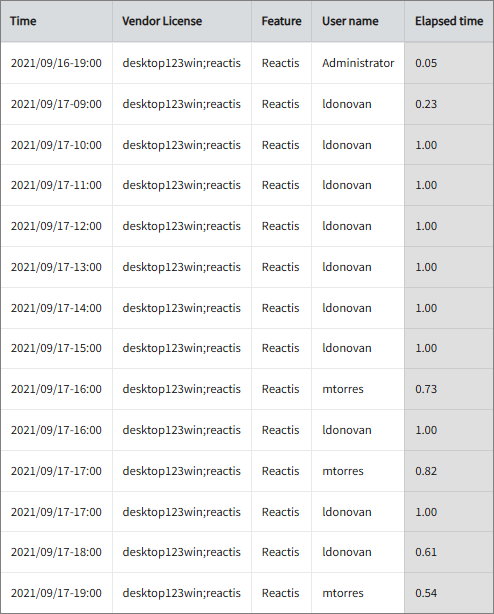
Task: Click the User name column header
Action: coord(358,21)
